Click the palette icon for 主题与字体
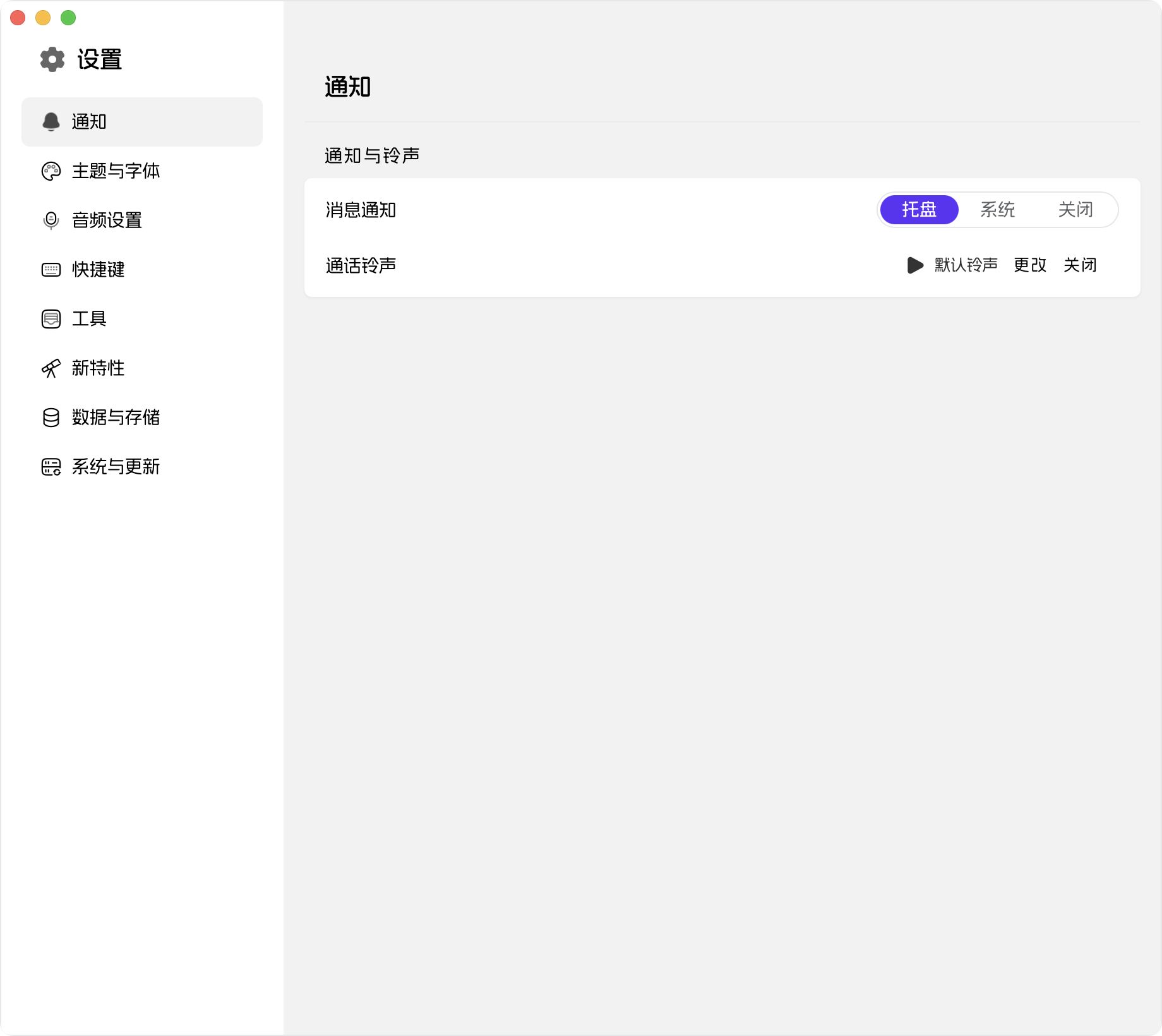 [51, 171]
